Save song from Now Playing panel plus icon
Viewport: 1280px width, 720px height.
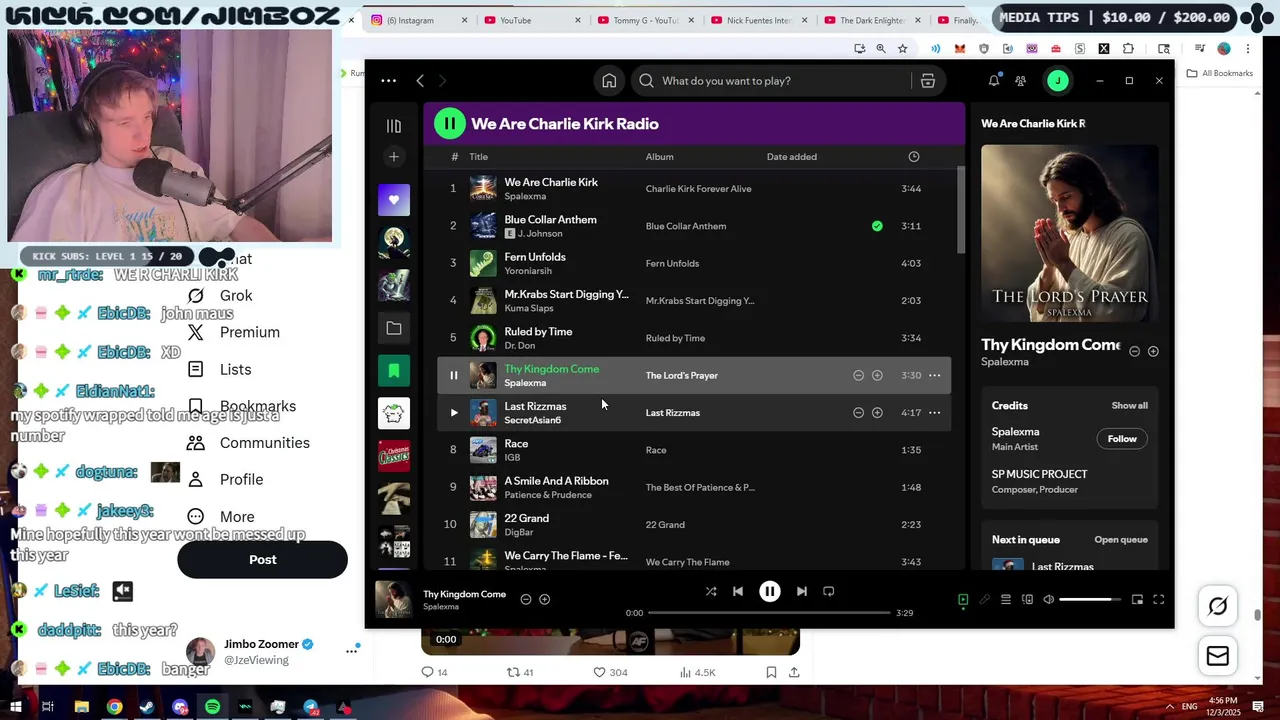coord(1153,352)
